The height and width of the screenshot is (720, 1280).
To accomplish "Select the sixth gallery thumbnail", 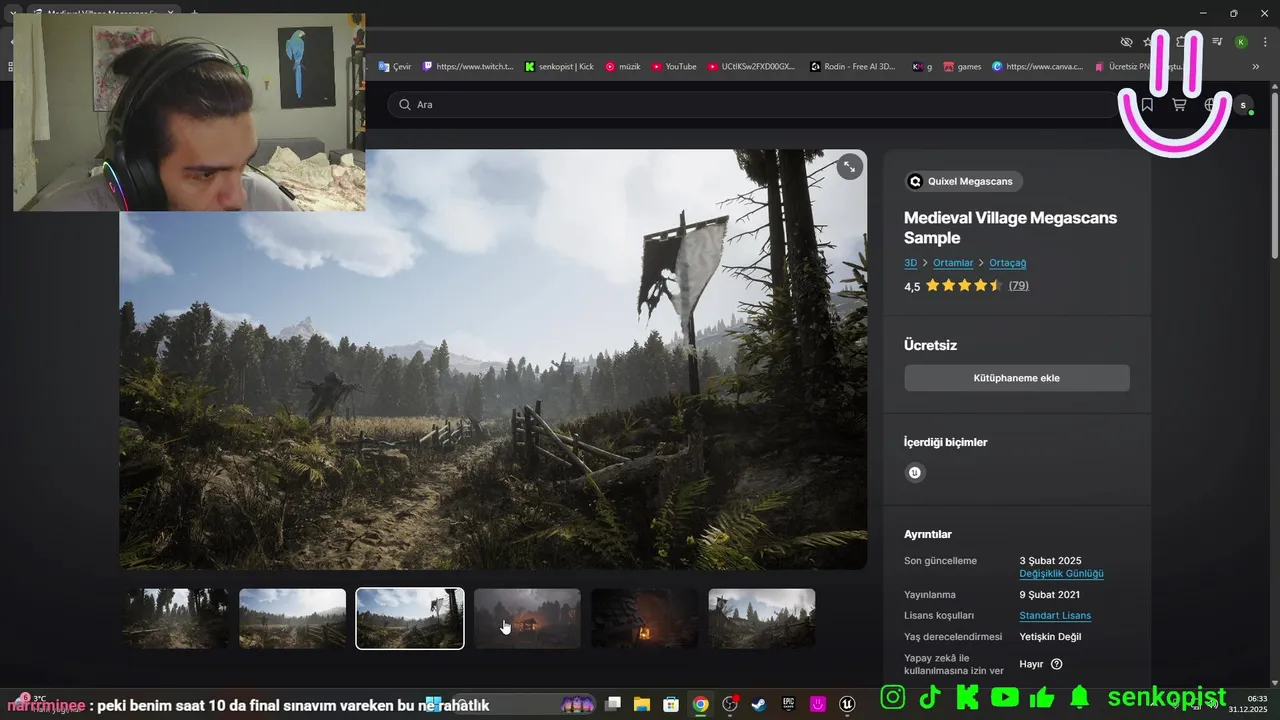I will (x=762, y=618).
